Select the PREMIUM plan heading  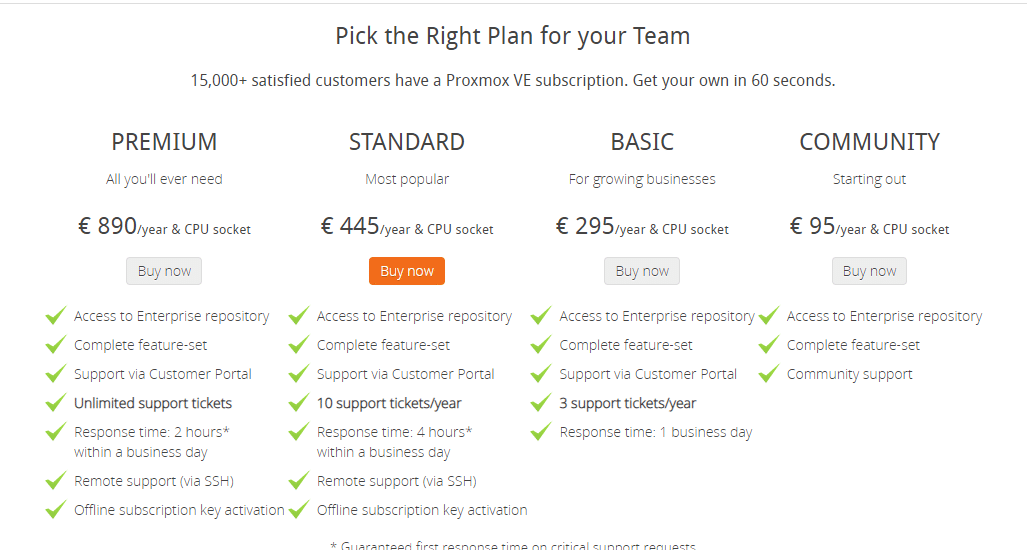164,142
